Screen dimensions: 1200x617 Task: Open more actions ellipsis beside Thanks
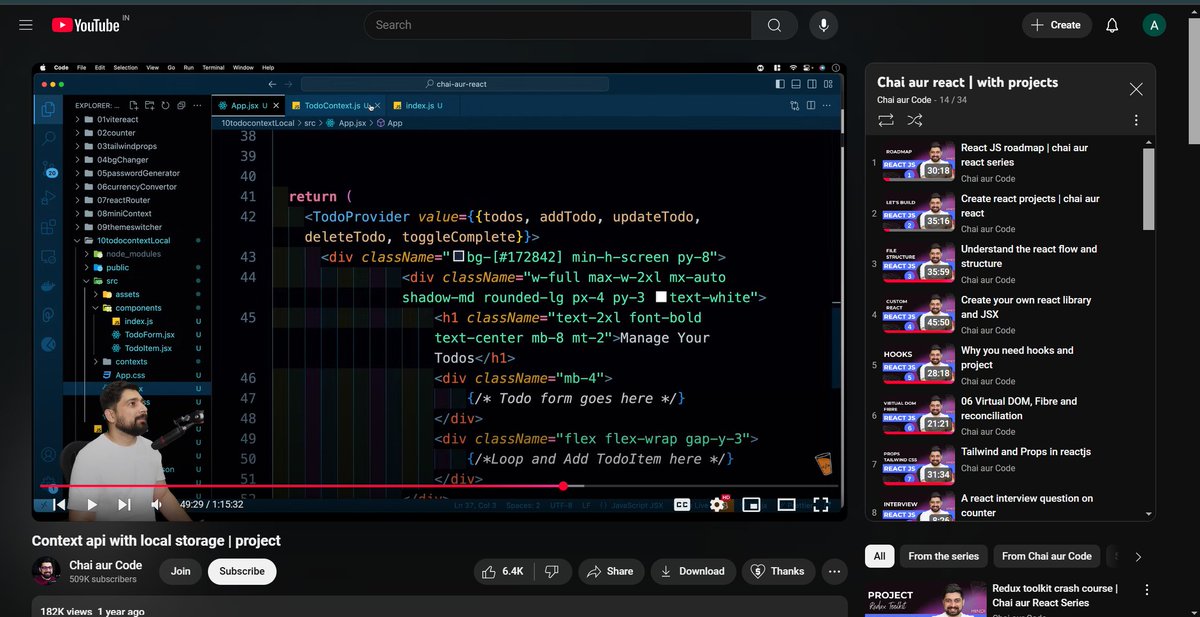click(834, 571)
